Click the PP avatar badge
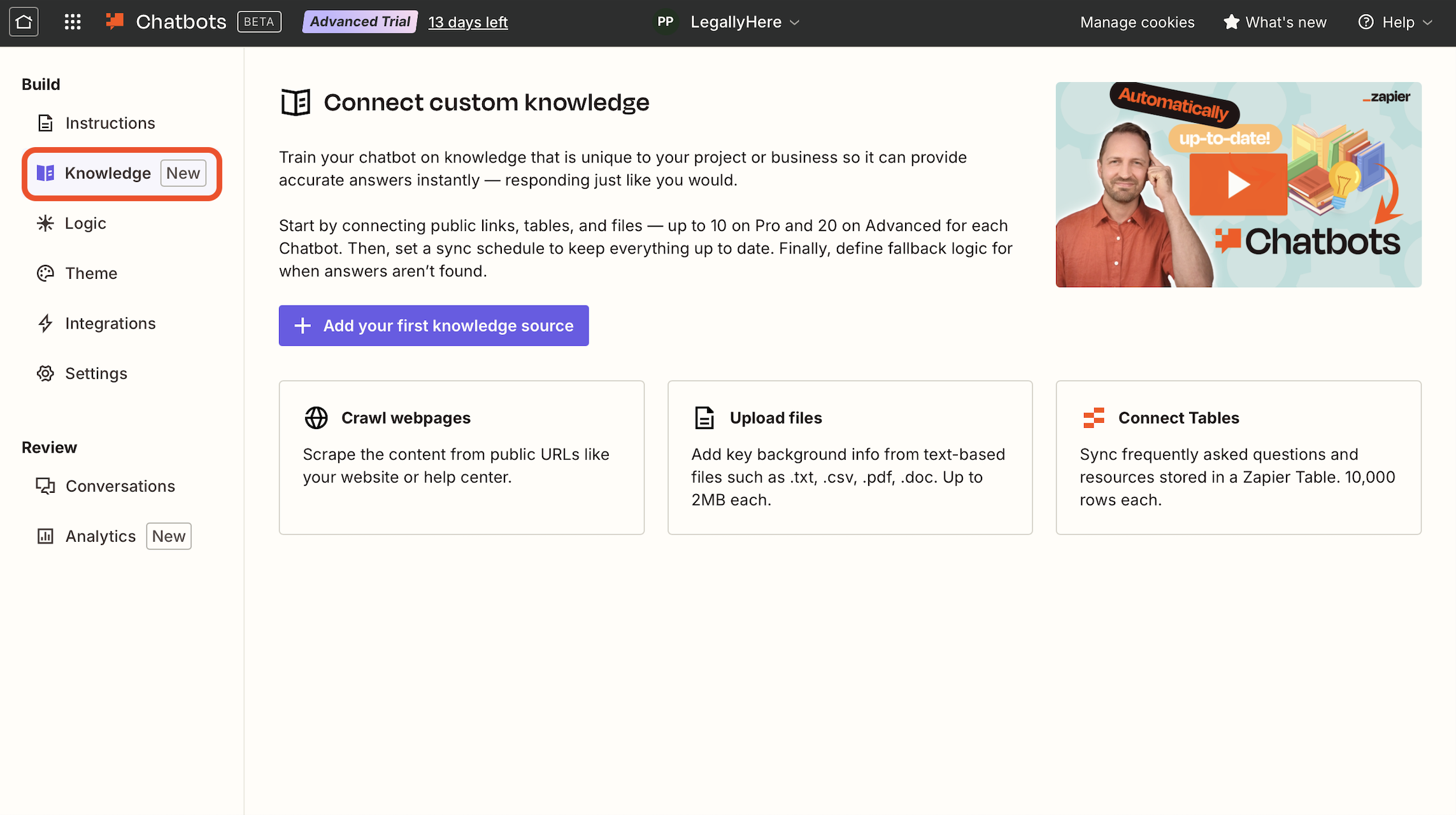Viewport: 1456px width, 815px height. click(x=665, y=22)
